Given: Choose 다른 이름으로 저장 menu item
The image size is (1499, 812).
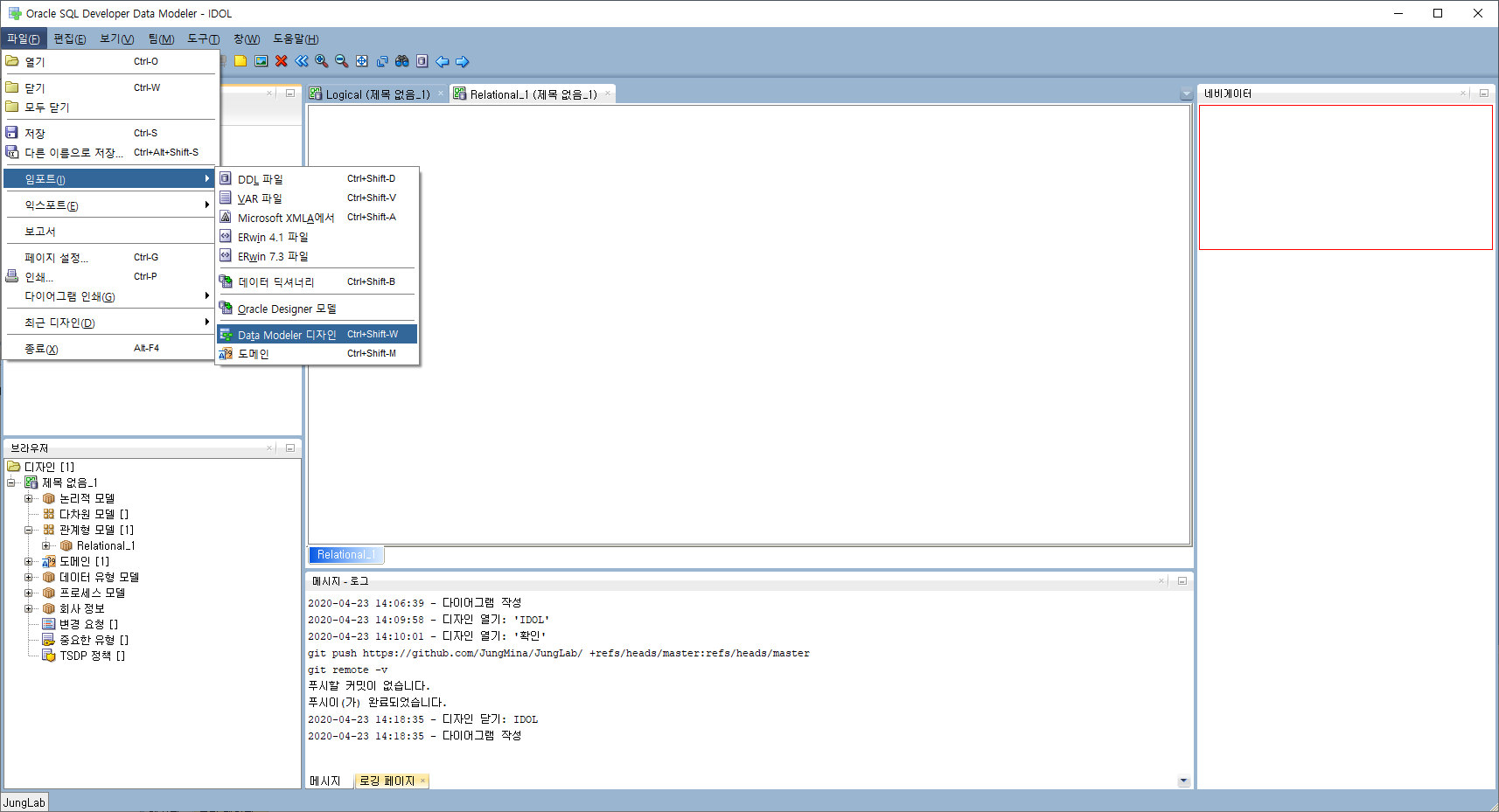Looking at the screenshot, I should coord(110,153).
